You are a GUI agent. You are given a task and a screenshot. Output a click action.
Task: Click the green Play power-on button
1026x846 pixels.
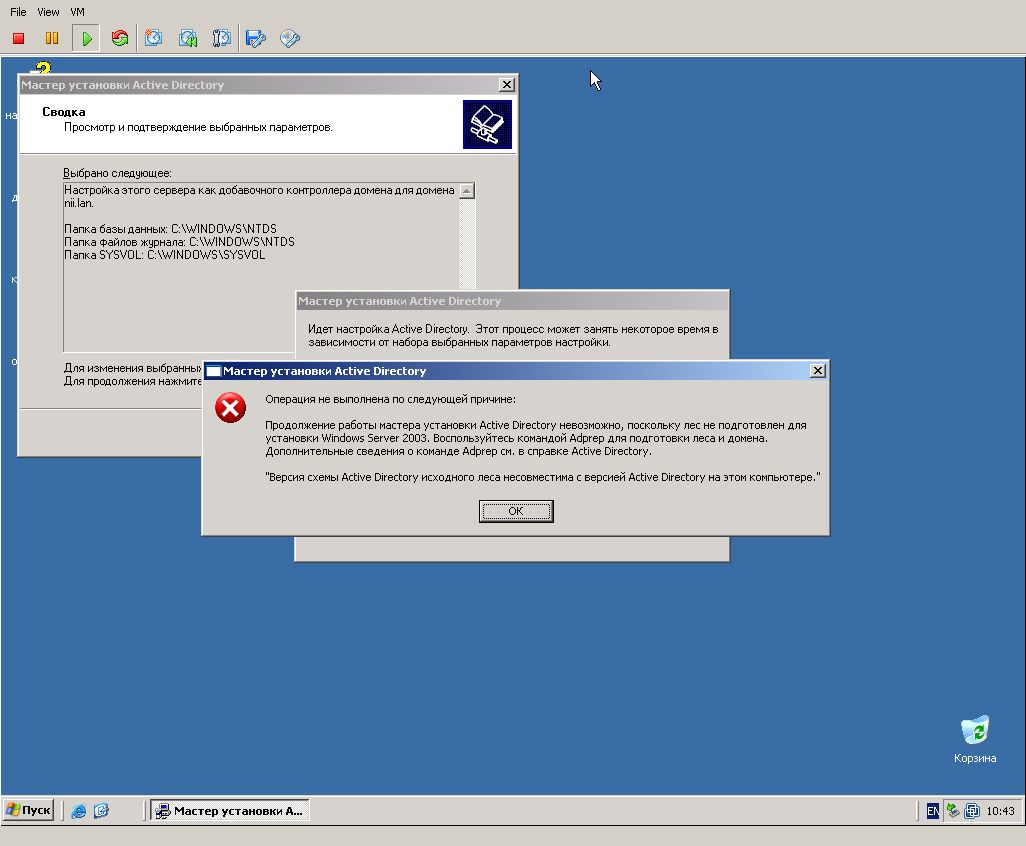(86, 39)
